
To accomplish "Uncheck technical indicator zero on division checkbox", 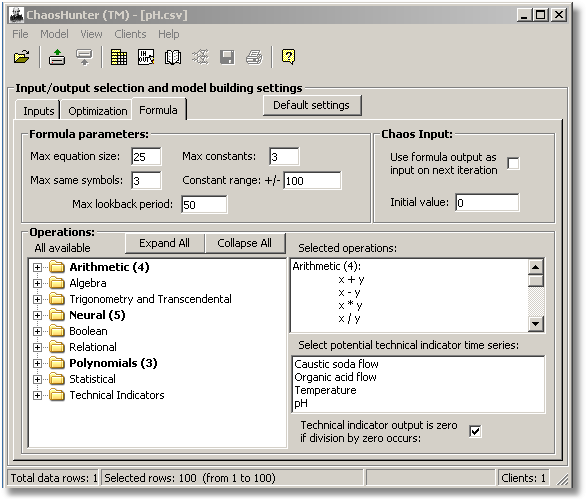I will click(475, 431).
